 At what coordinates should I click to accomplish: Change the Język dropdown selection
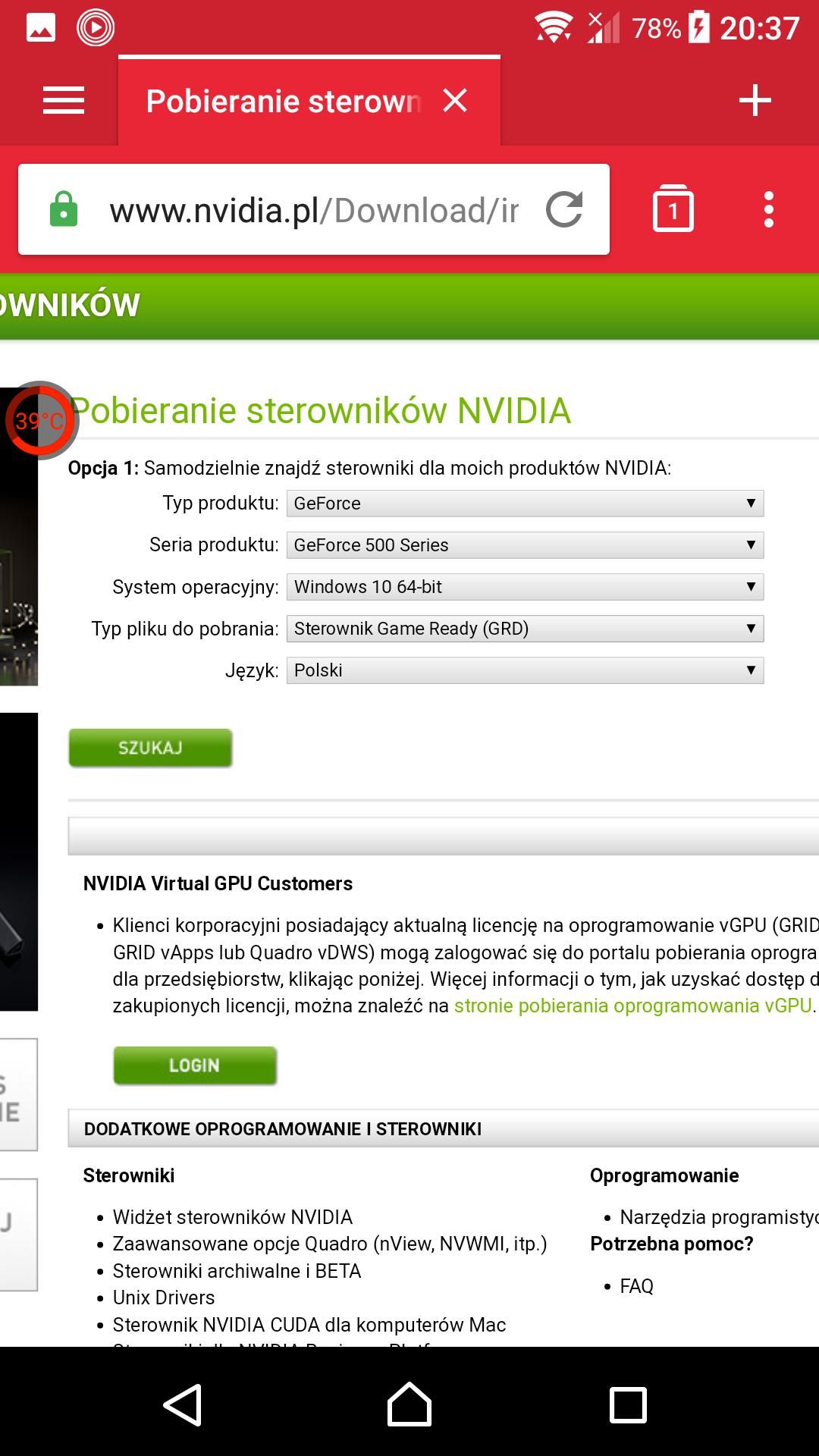pyautogui.click(x=524, y=670)
